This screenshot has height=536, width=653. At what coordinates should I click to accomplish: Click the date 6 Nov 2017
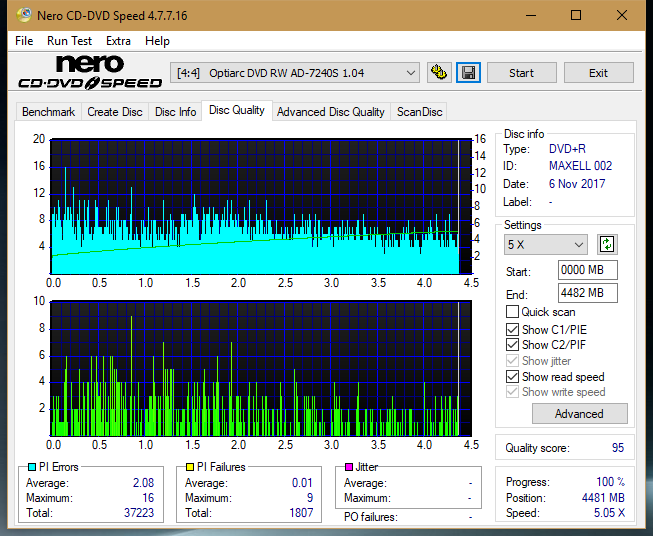coord(577,184)
